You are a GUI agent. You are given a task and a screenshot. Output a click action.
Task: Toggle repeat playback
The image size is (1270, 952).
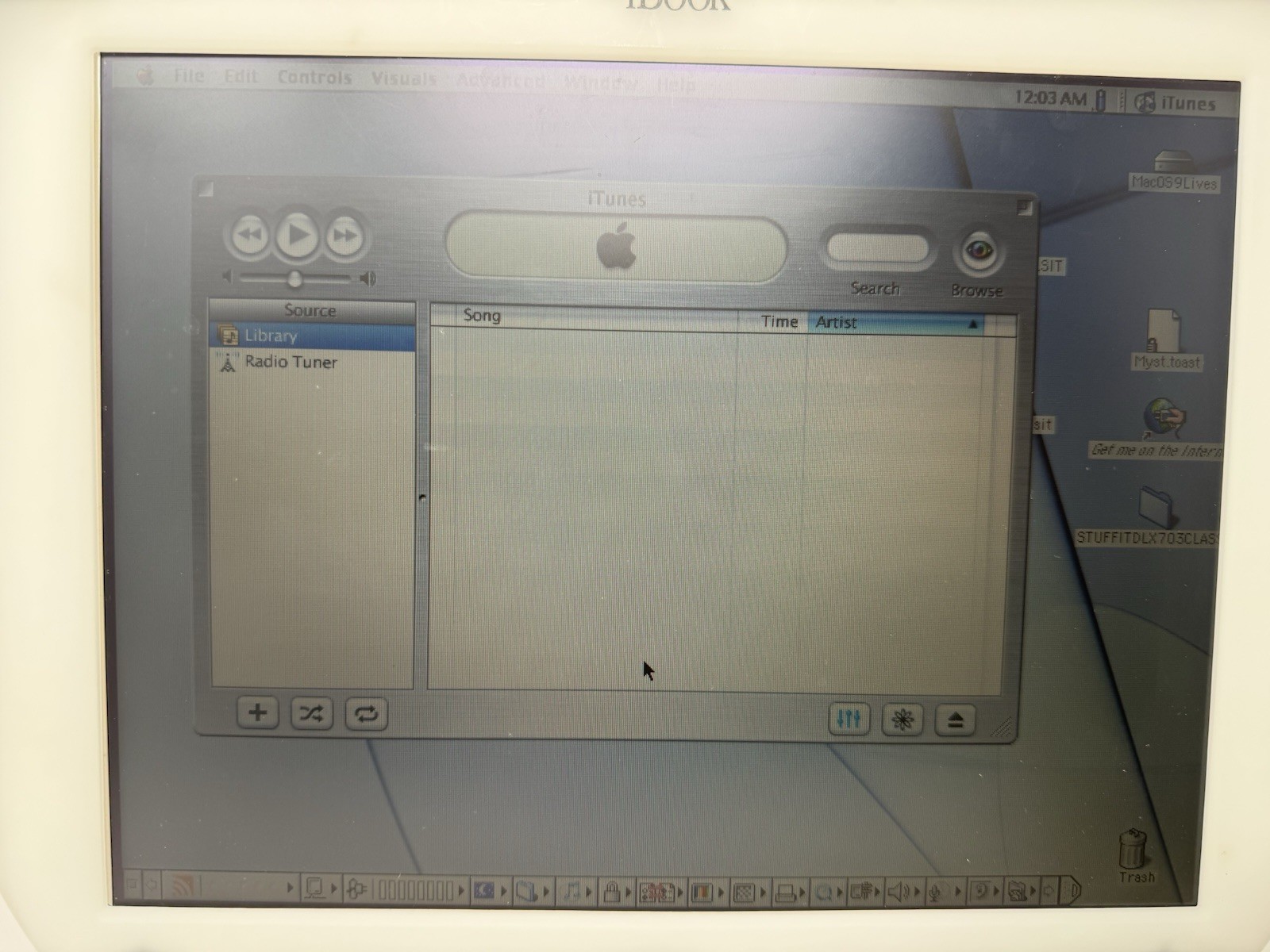[366, 715]
